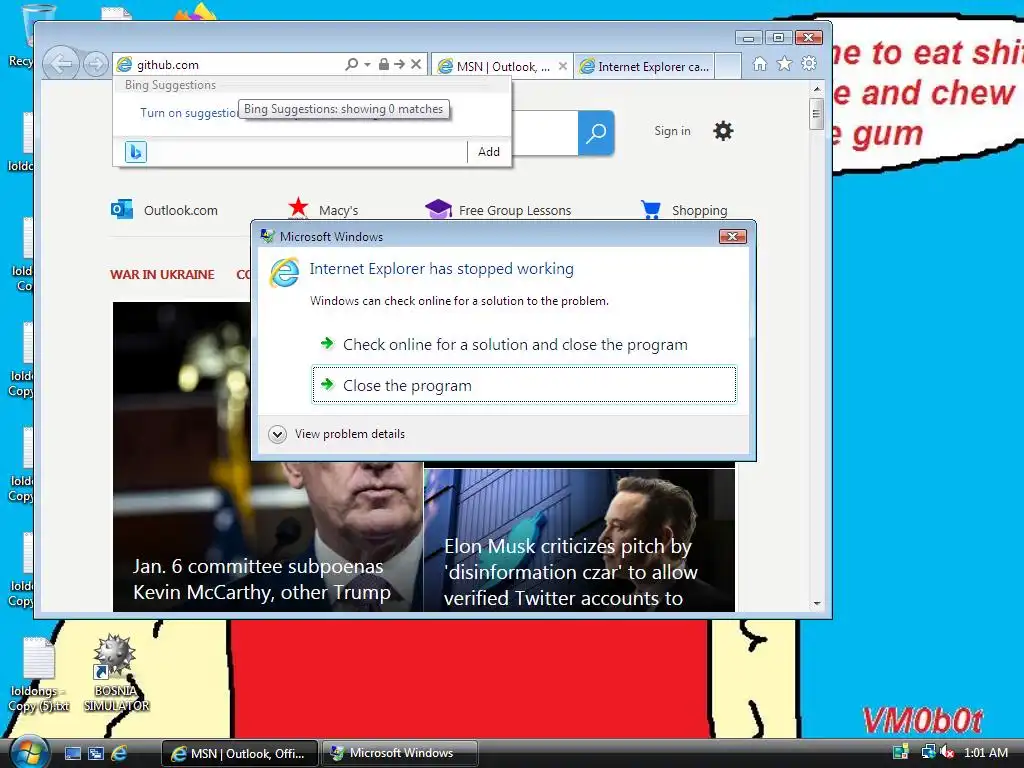The image size is (1024, 768).
Task: Click Turn on suggestions link
Action: point(189,112)
